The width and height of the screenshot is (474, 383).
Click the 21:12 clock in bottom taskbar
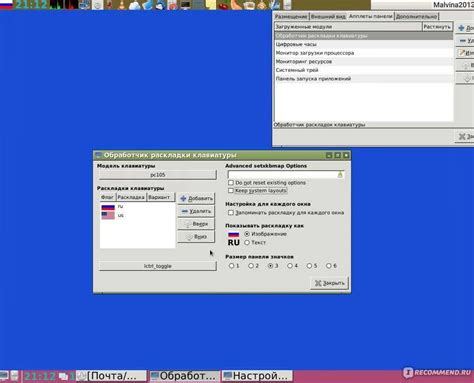(x=39, y=376)
